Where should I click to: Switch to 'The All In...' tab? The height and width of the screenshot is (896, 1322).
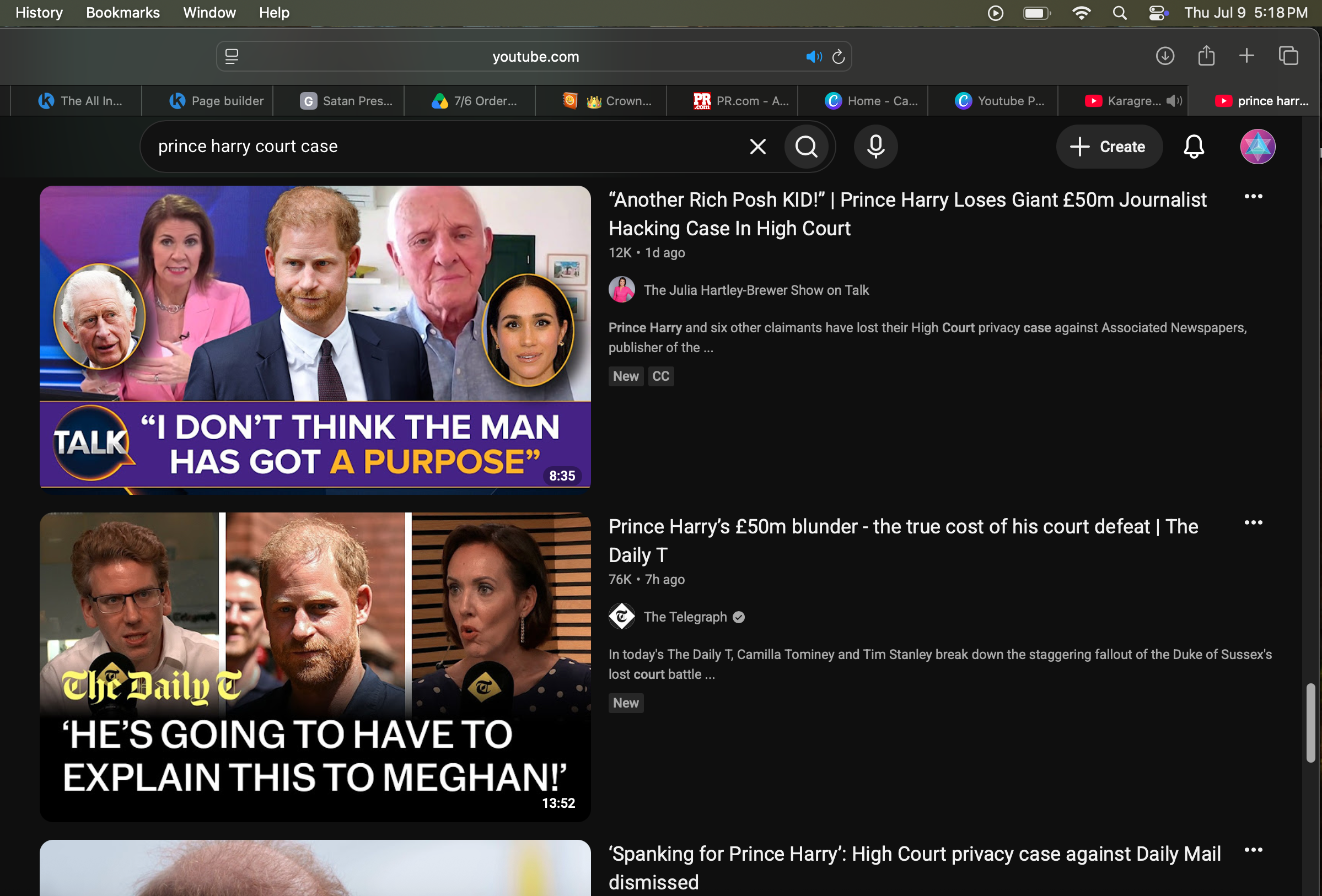77,101
